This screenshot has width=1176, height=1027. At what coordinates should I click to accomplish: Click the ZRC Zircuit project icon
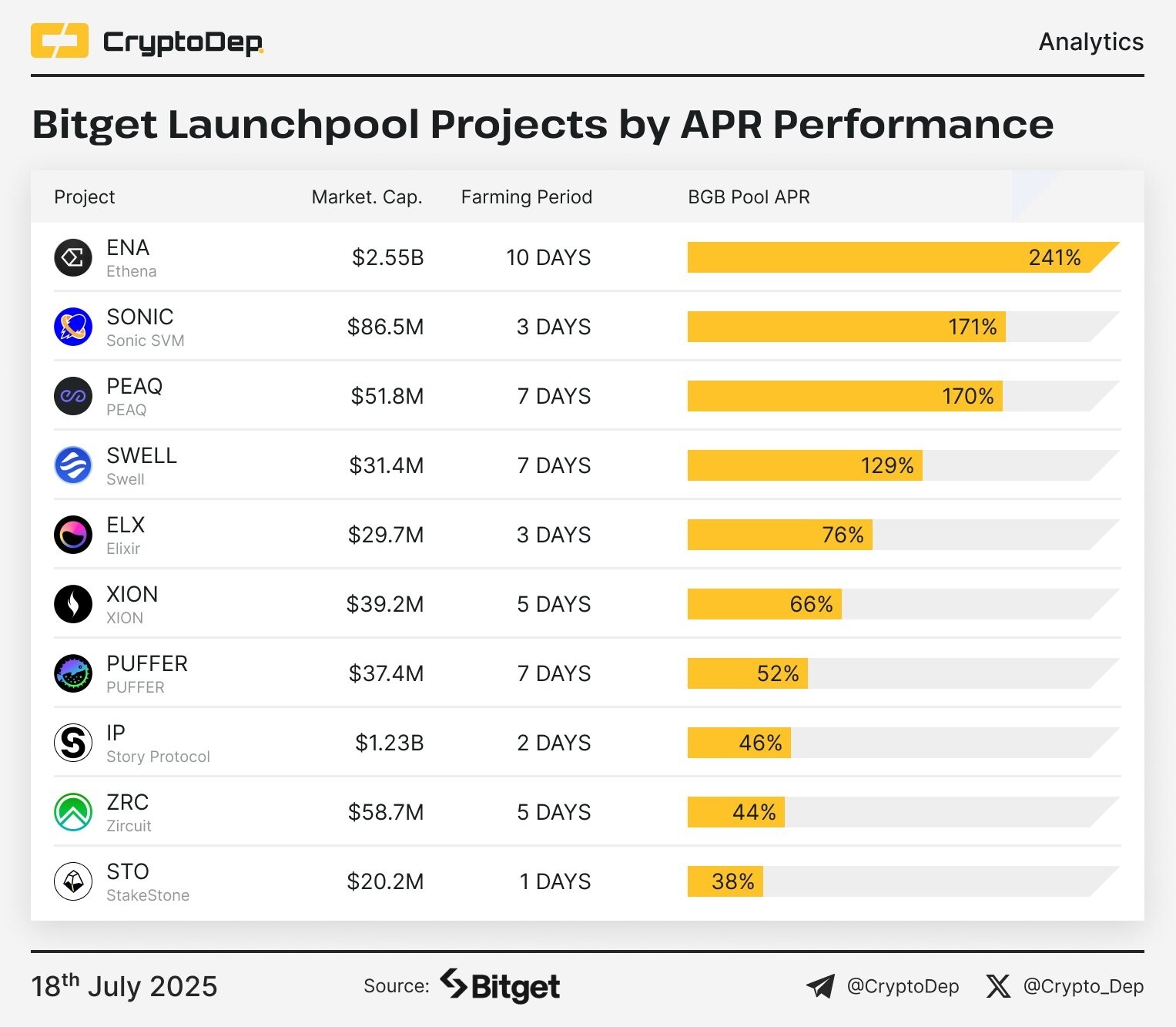[73, 812]
